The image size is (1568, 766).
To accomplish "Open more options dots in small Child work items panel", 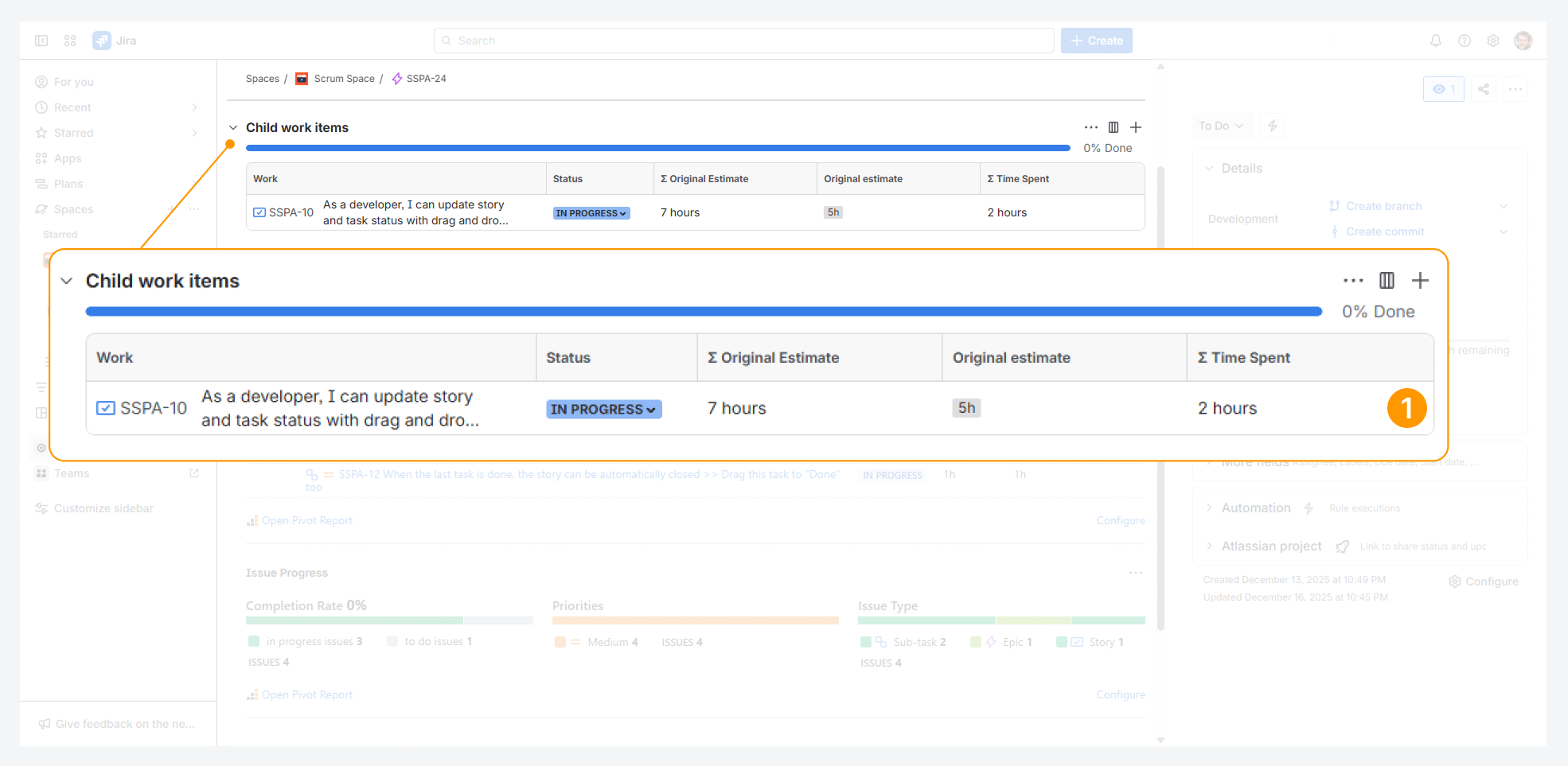I will pyautogui.click(x=1090, y=127).
